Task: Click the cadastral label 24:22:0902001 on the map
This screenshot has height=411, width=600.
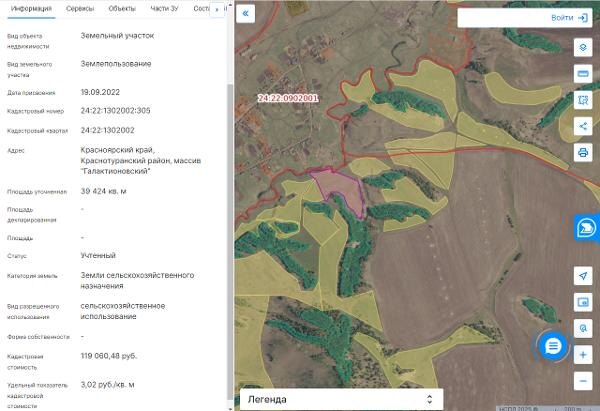Action: pos(288,98)
